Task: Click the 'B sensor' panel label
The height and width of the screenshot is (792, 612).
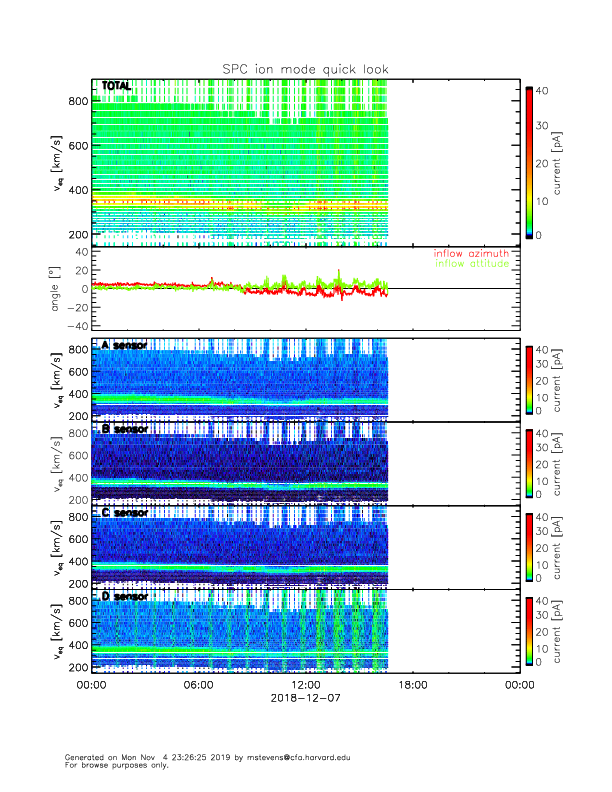Action: [x=124, y=429]
